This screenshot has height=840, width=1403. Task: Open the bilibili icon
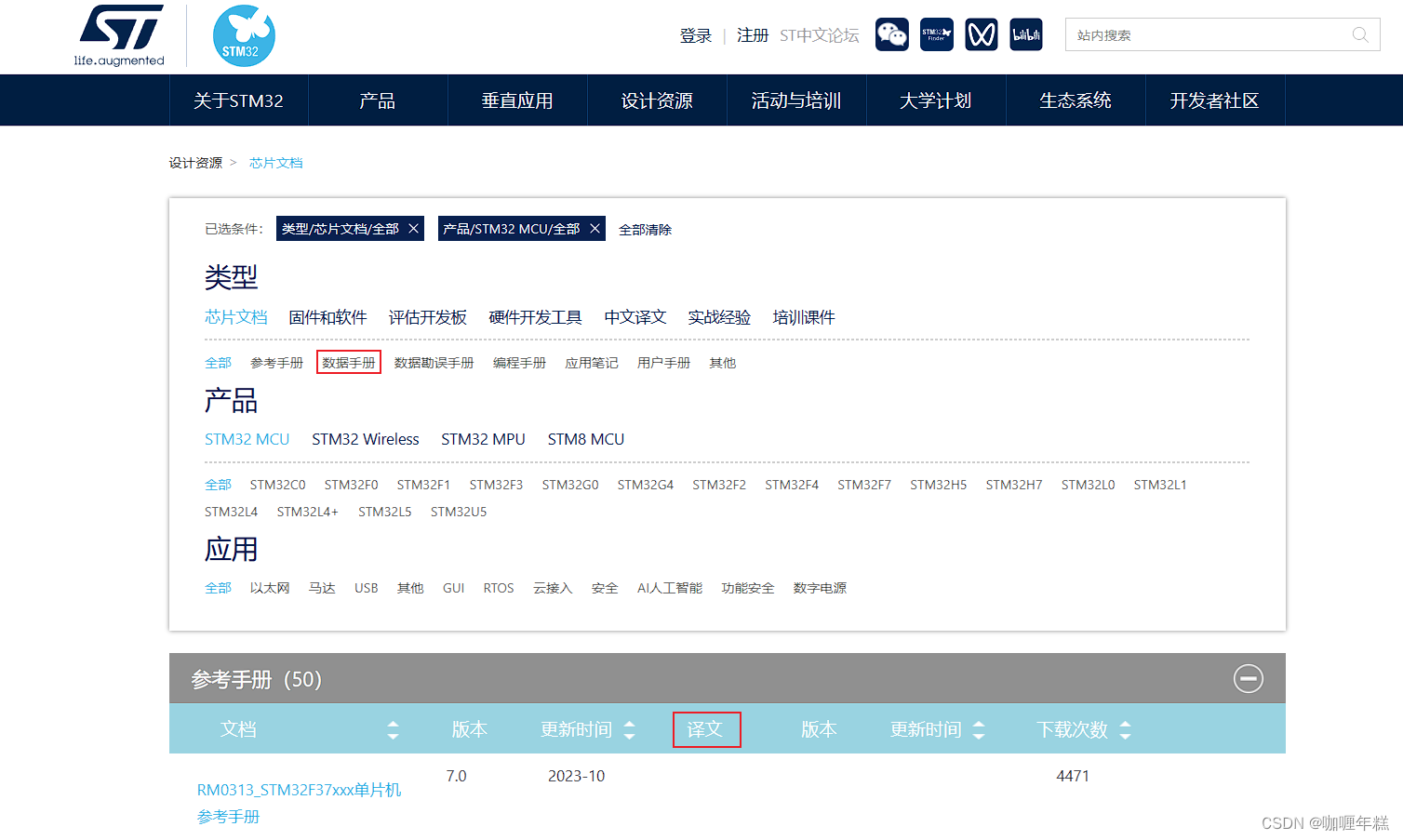click(x=1026, y=35)
